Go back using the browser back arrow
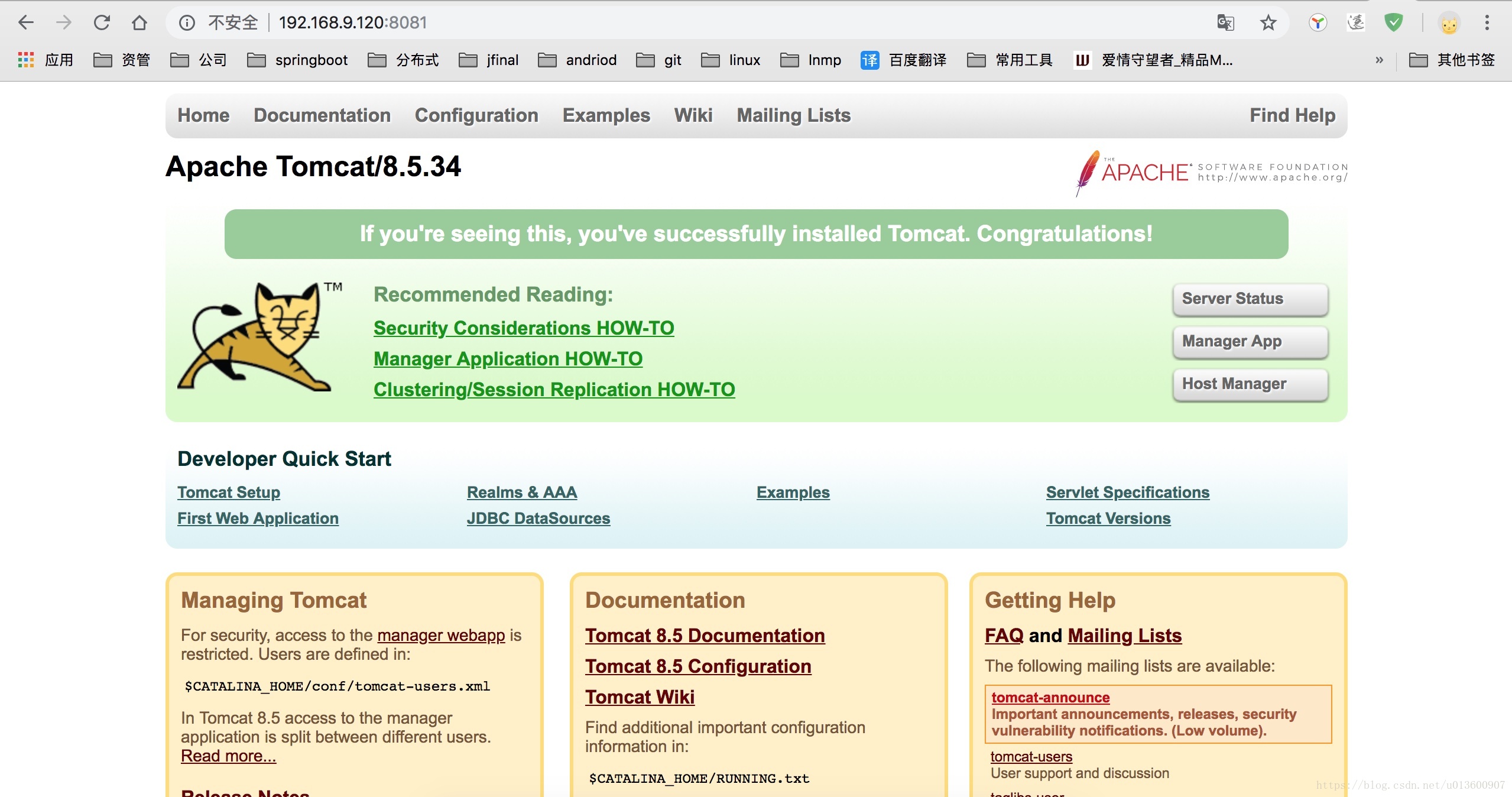 pos(26,22)
